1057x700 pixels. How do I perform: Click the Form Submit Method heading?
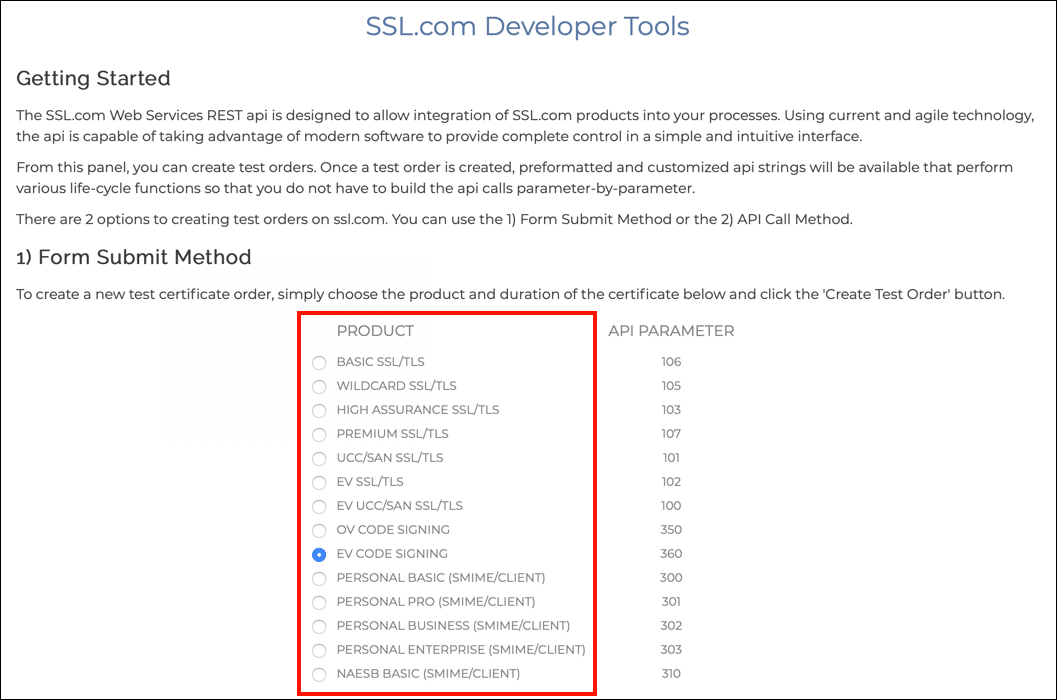point(133,257)
